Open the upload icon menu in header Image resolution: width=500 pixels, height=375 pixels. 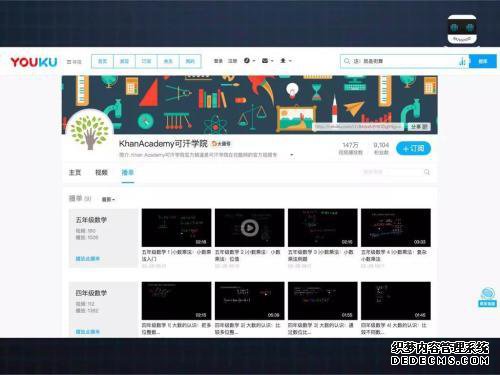[x=286, y=61]
